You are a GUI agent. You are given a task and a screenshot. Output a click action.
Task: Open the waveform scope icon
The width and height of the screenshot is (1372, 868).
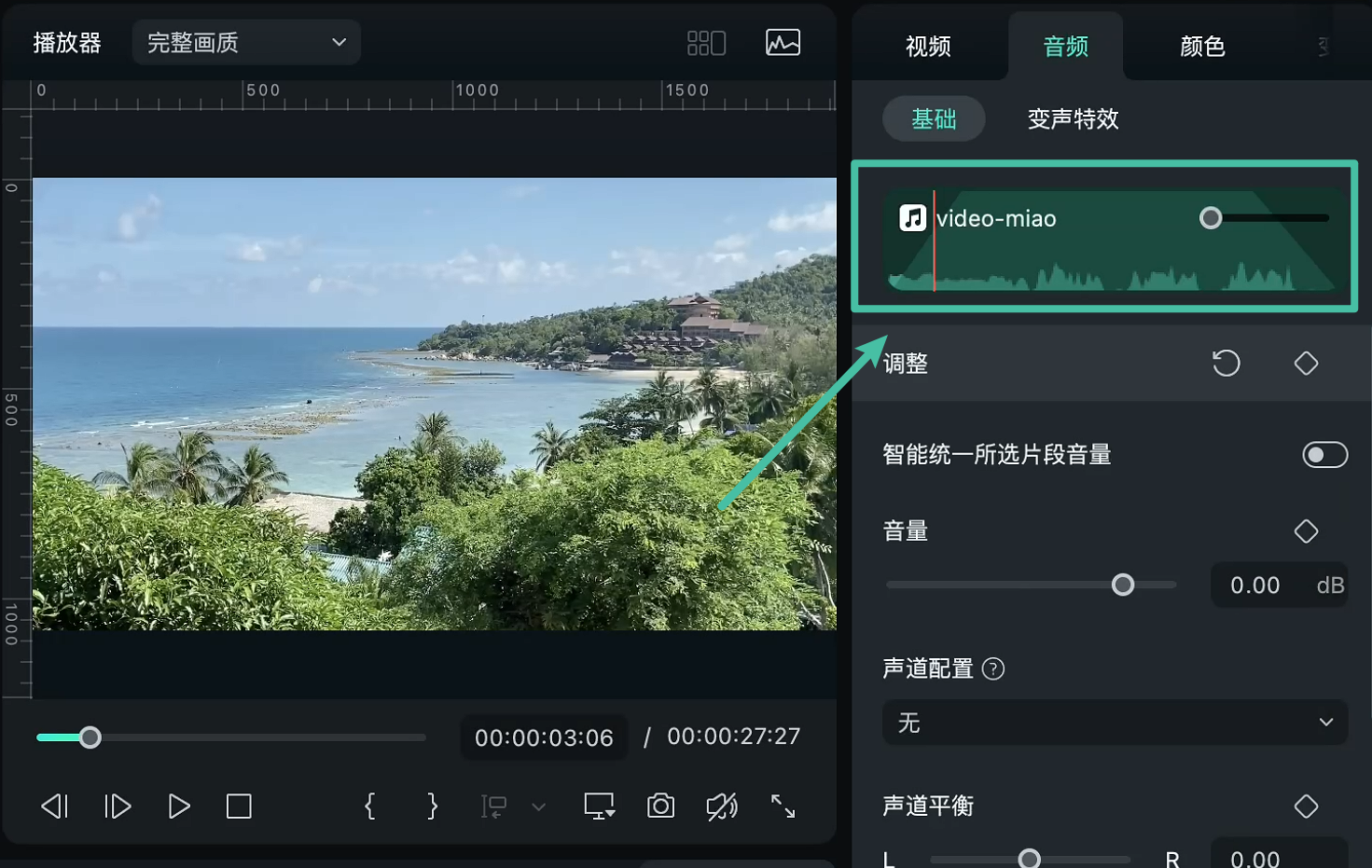tap(783, 42)
